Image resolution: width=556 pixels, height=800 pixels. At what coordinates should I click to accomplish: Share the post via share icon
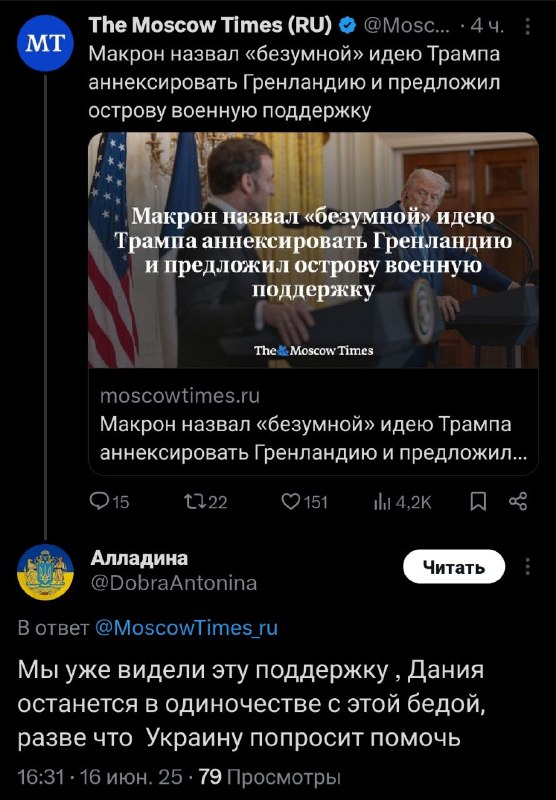click(x=518, y=502)
